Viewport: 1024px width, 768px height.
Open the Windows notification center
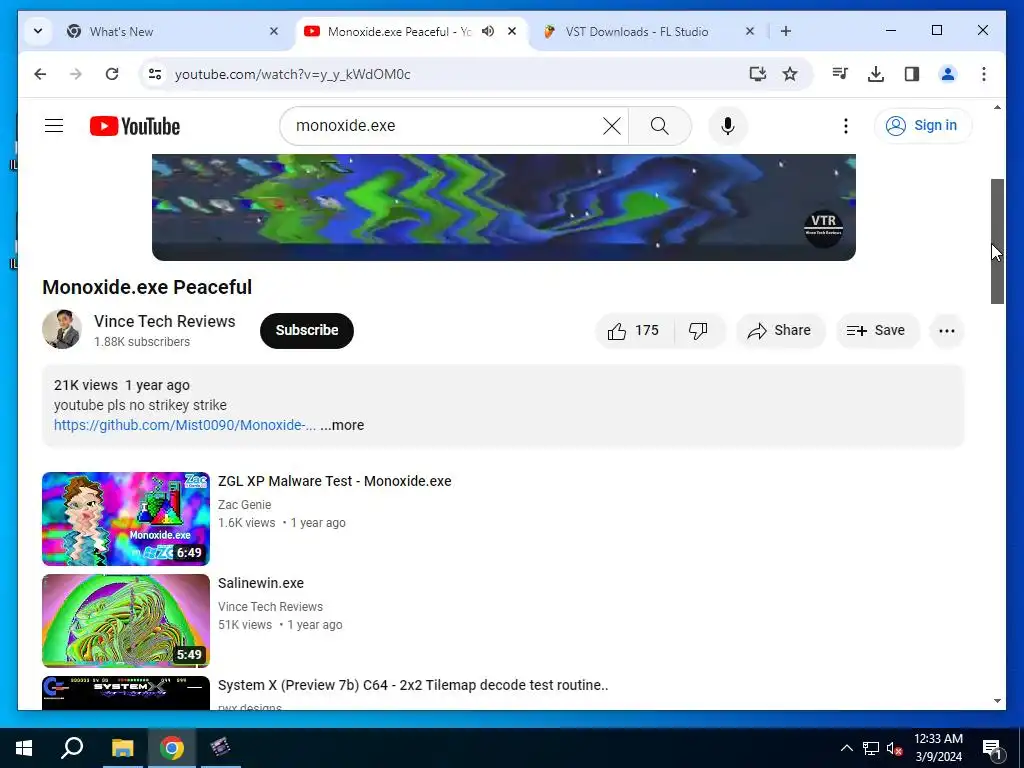[992, 749]
